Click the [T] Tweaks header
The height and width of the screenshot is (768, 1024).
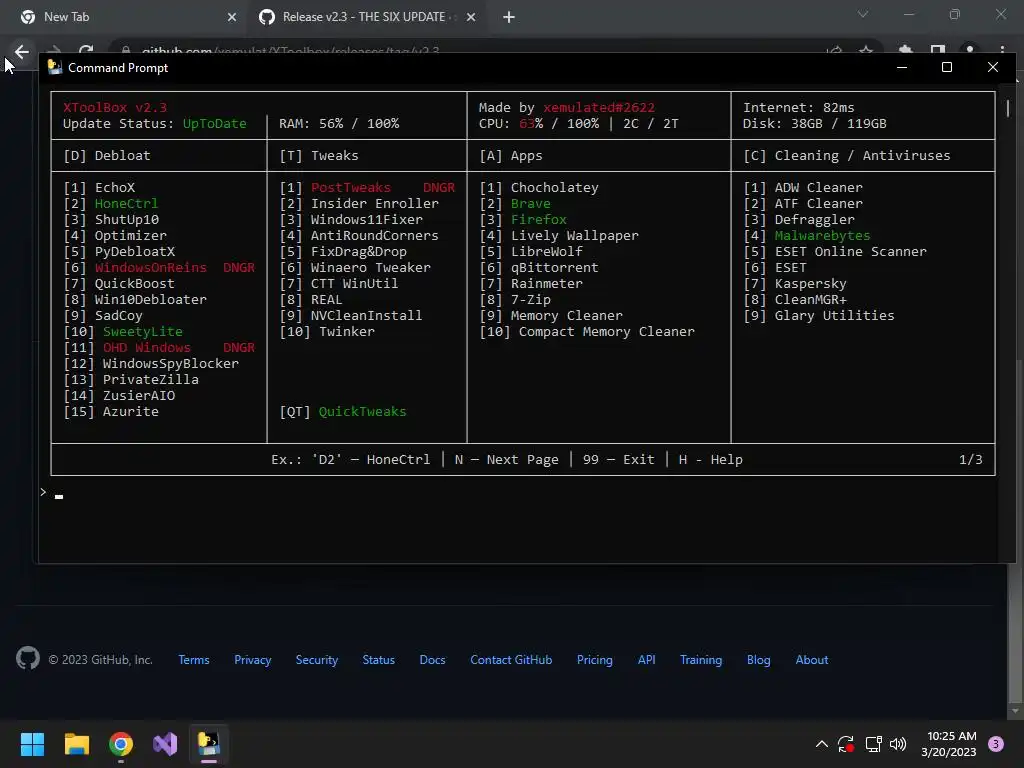tap(319, 155)
